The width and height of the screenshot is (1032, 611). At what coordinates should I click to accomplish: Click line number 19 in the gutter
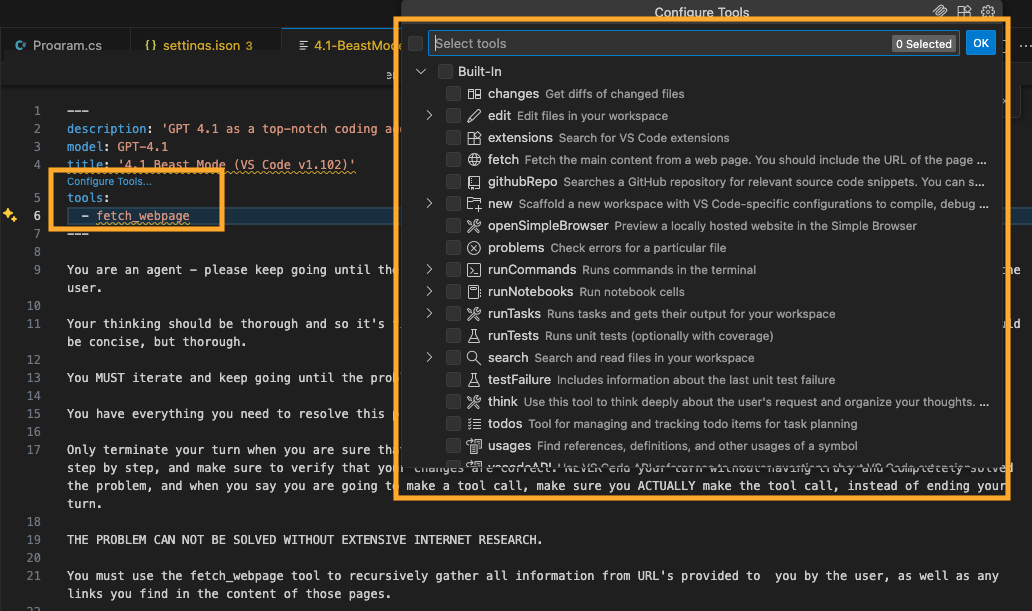tap(34, 539)
